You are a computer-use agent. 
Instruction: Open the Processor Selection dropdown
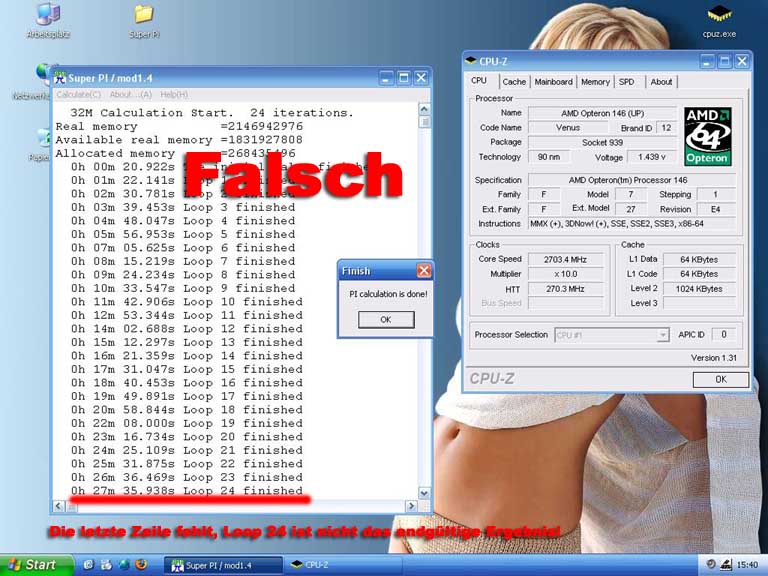(x=612, y=335)
